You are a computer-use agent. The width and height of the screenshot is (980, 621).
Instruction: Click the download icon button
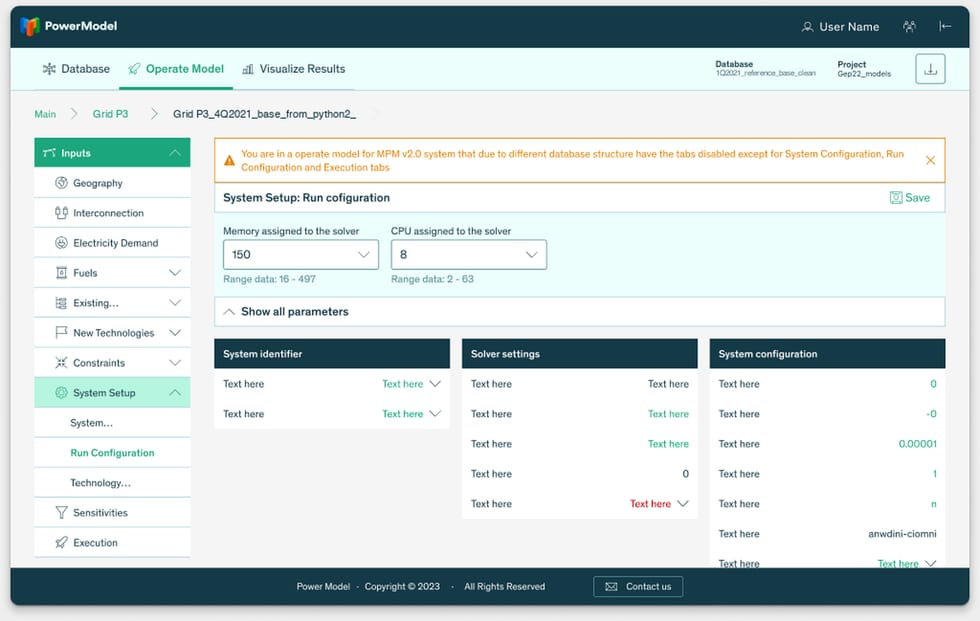[930, 69]
